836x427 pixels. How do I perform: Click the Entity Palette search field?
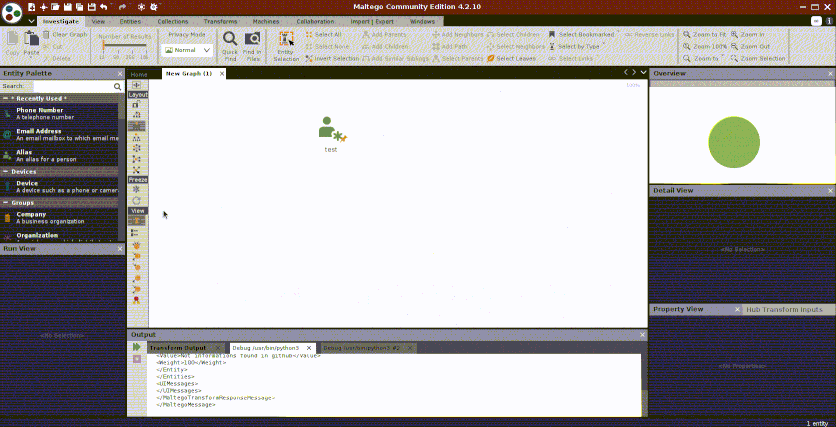(x=73, y=86)
